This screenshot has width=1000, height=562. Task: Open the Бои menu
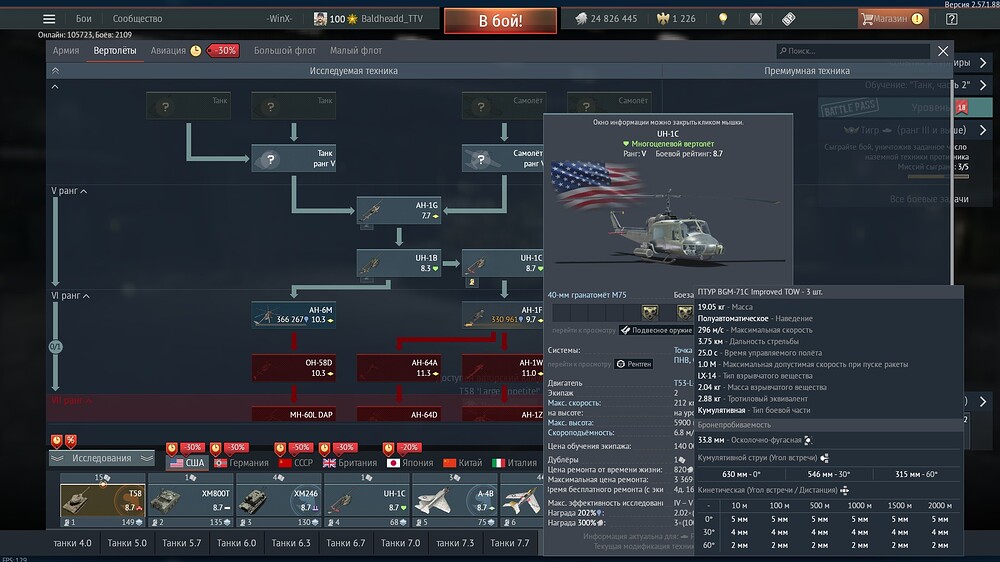pos(84,18)
